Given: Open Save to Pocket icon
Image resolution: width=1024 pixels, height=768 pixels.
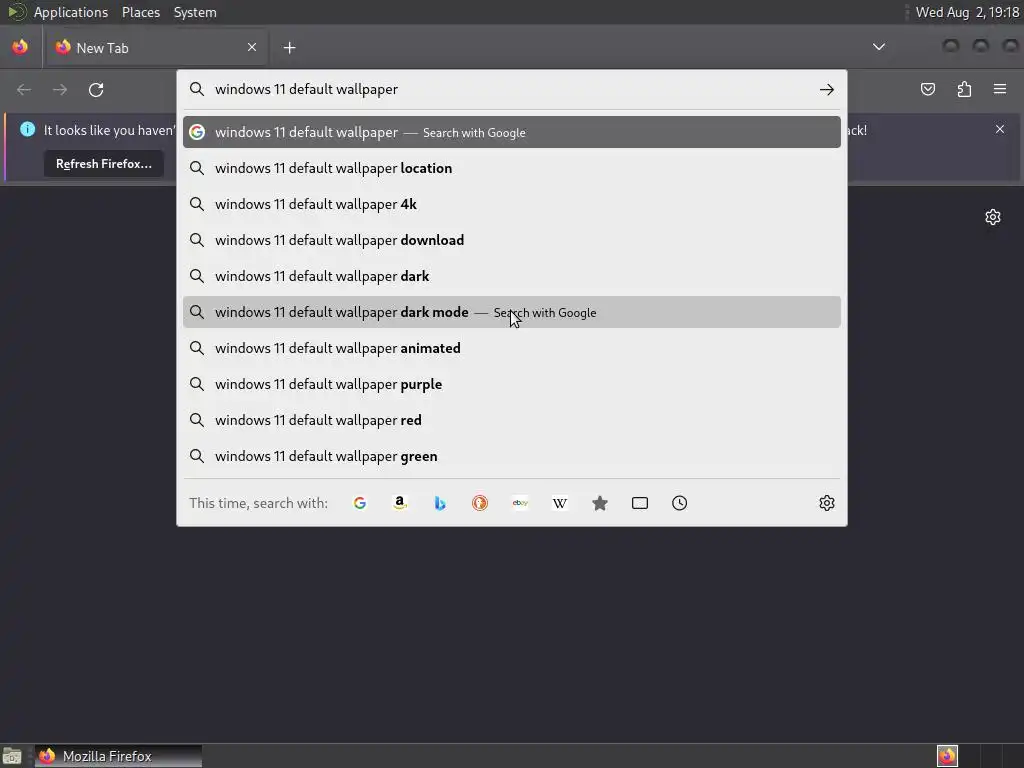Looking at the screenshot, I should [928, 89].
